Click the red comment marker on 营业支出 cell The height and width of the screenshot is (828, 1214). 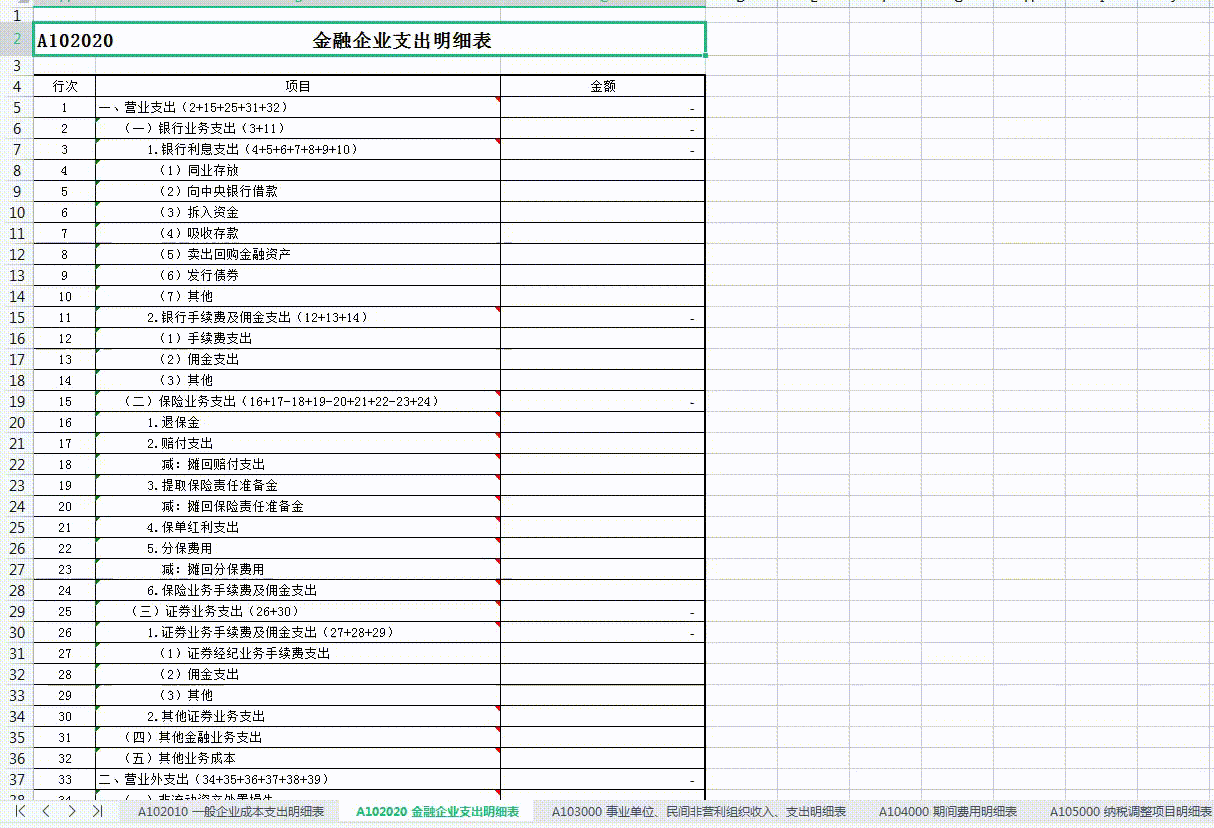[496, 102]
